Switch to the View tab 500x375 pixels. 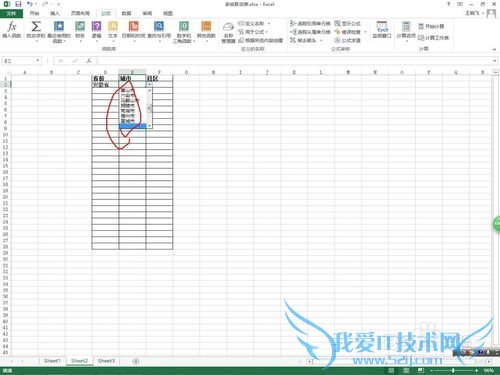click(x=168, y=13)
